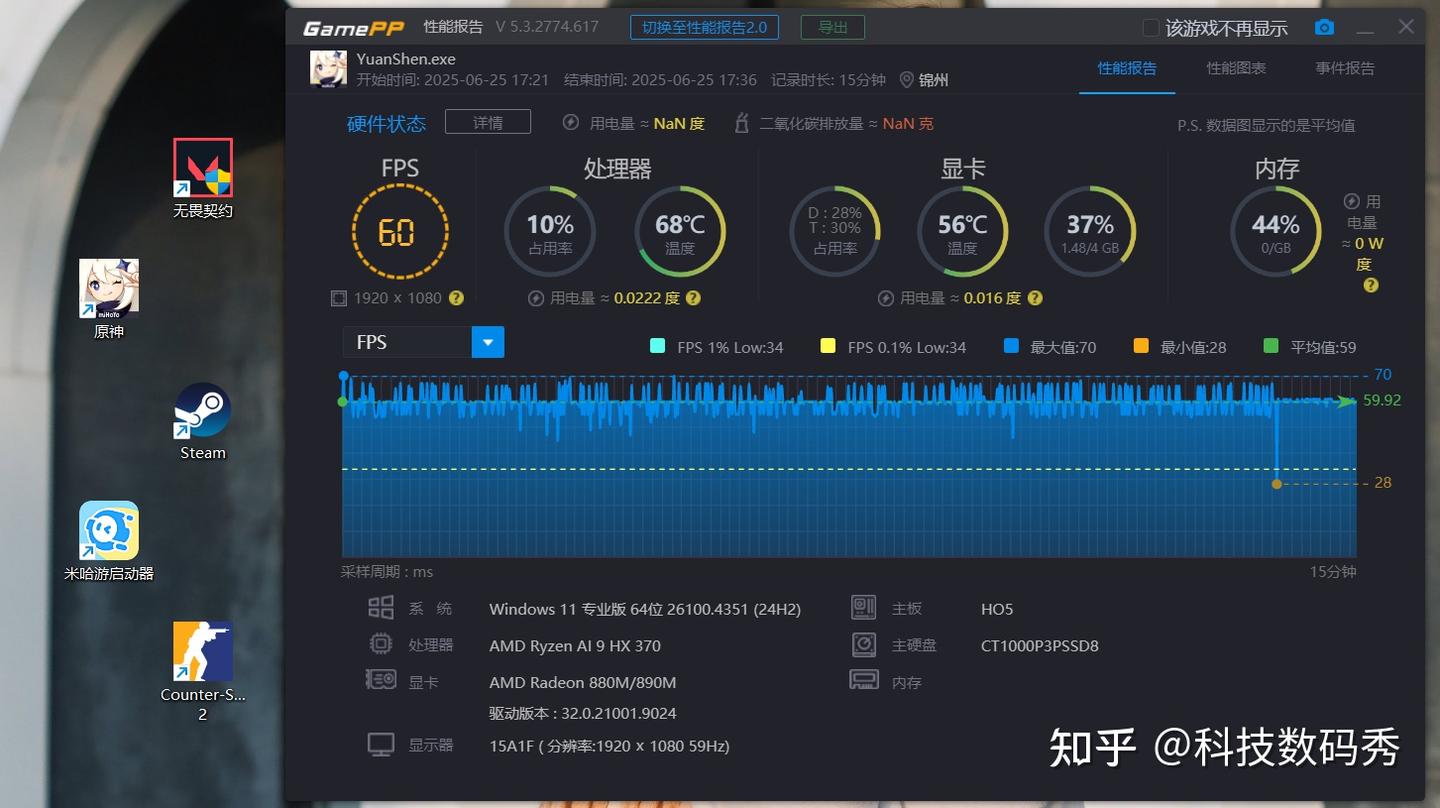This screenshot has height=808, width=1440.
Task: Click the 内存 memory icon
Action: click(x=862, y=681)
